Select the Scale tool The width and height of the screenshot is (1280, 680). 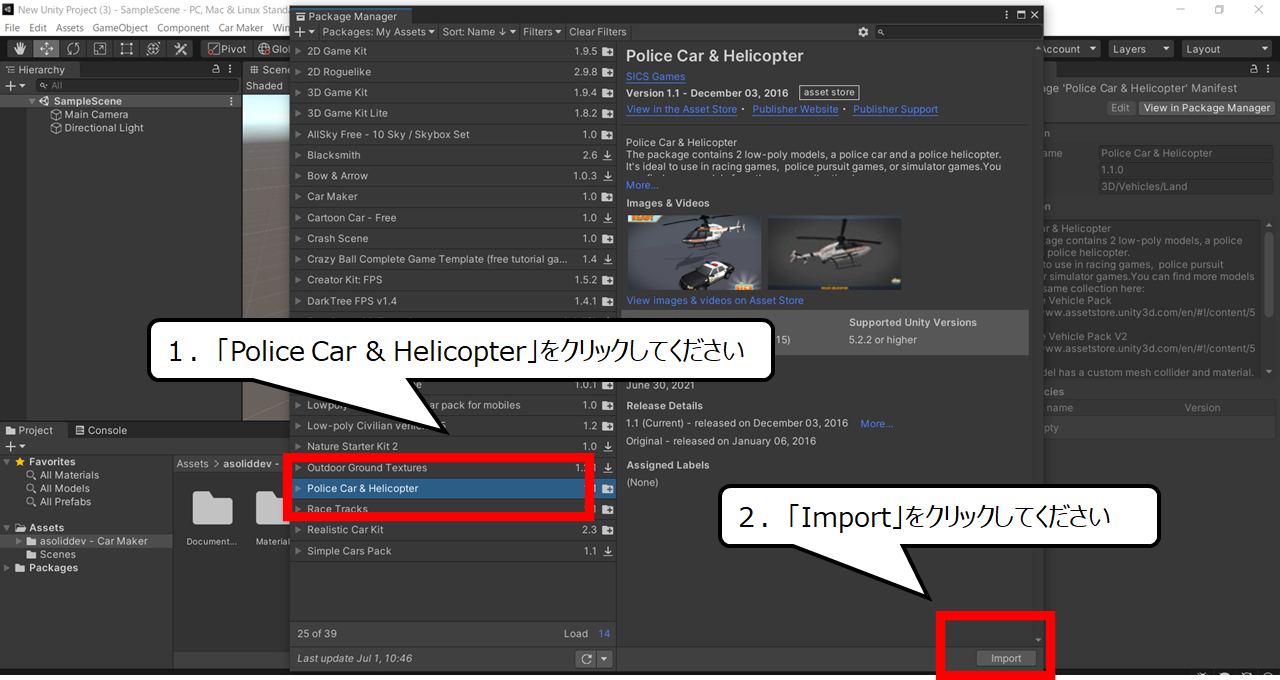pos(100,49)
